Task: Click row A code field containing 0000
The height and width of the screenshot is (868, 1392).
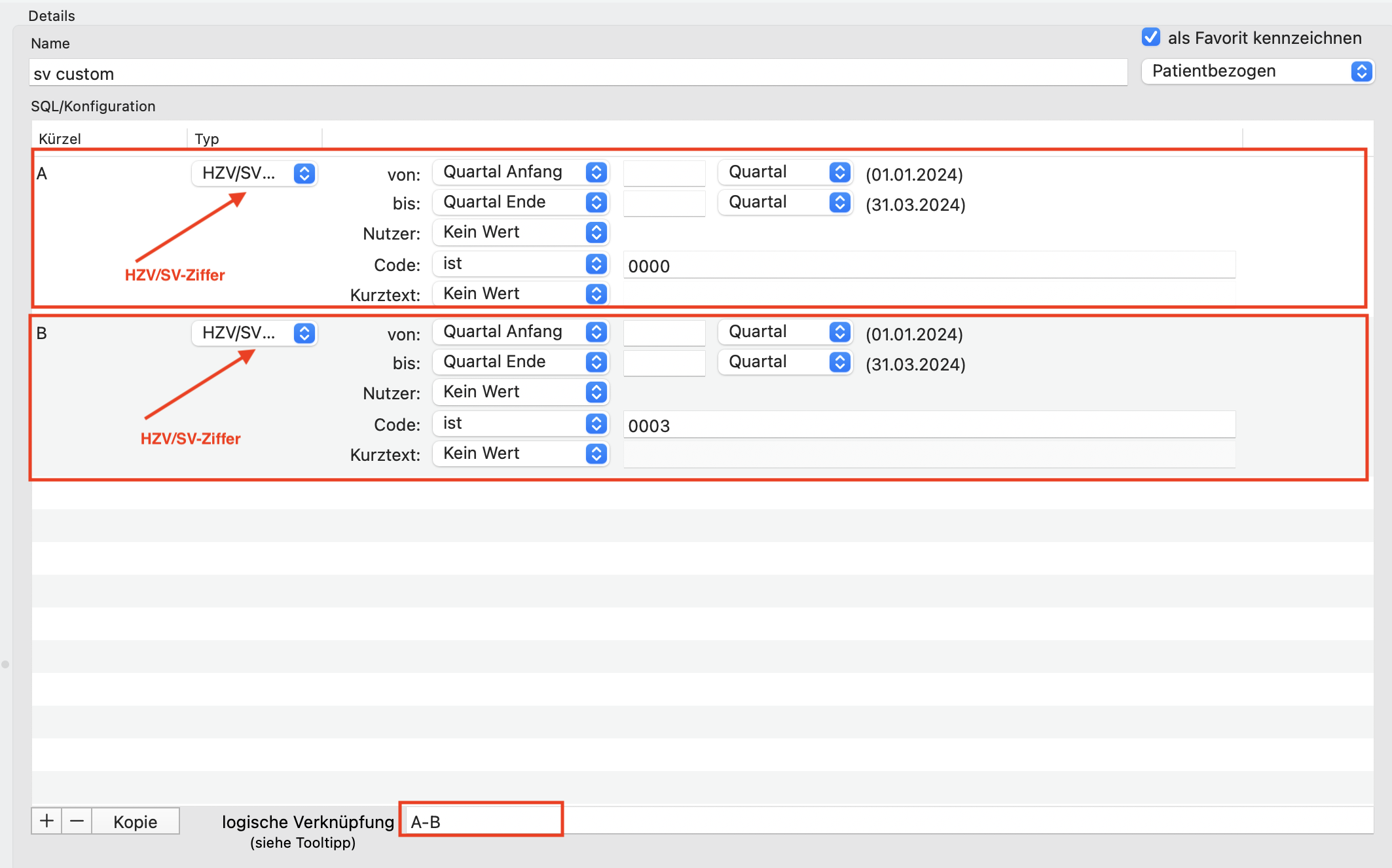Action: [929, 265]
